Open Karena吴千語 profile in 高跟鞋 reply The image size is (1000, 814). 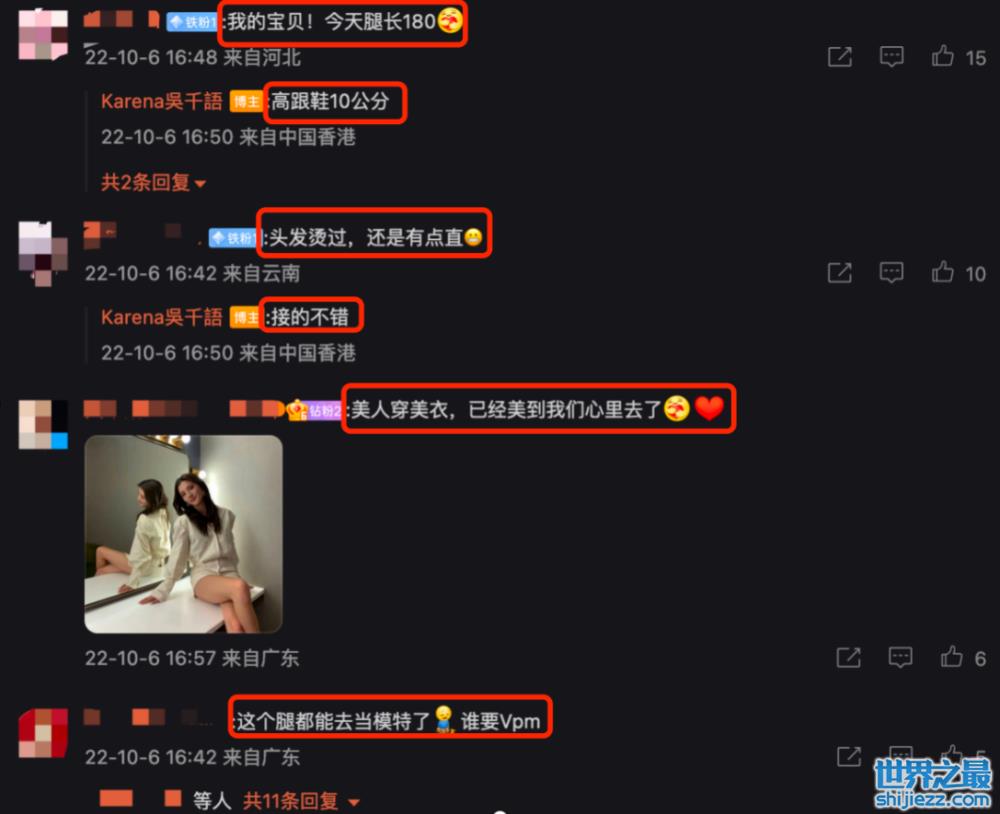161,101
